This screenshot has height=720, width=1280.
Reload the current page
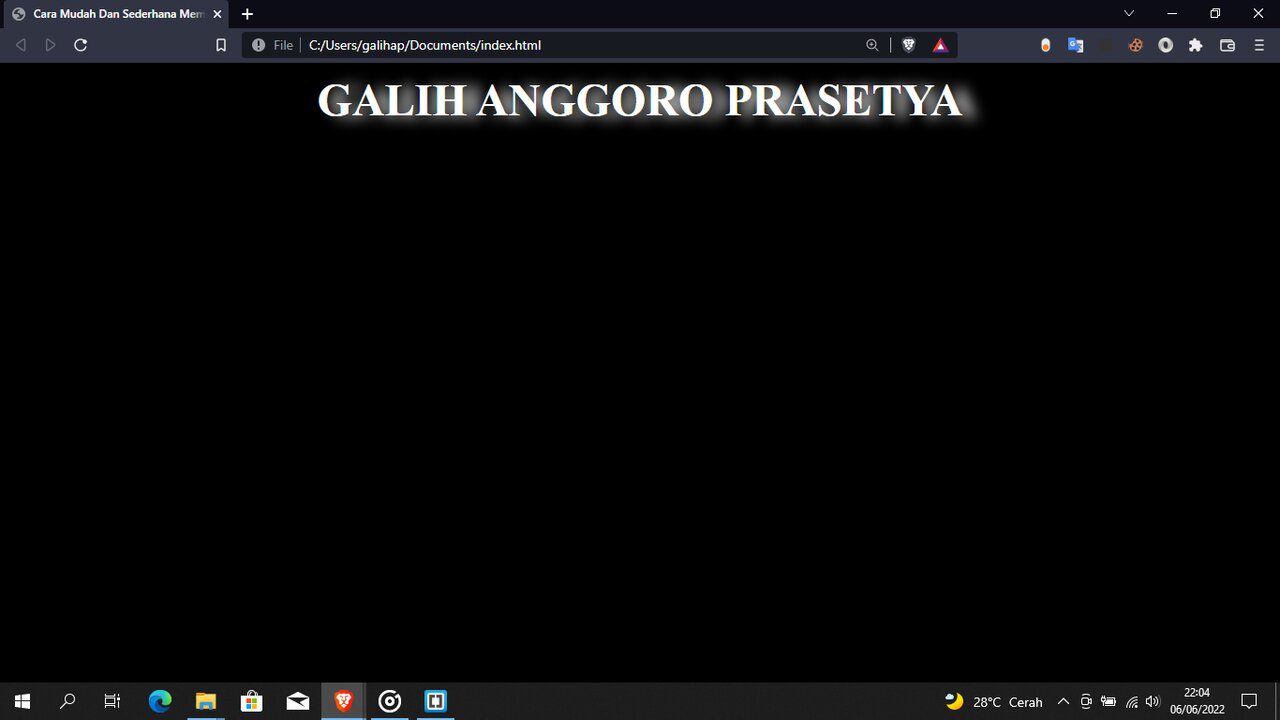(x=81, y=45)
